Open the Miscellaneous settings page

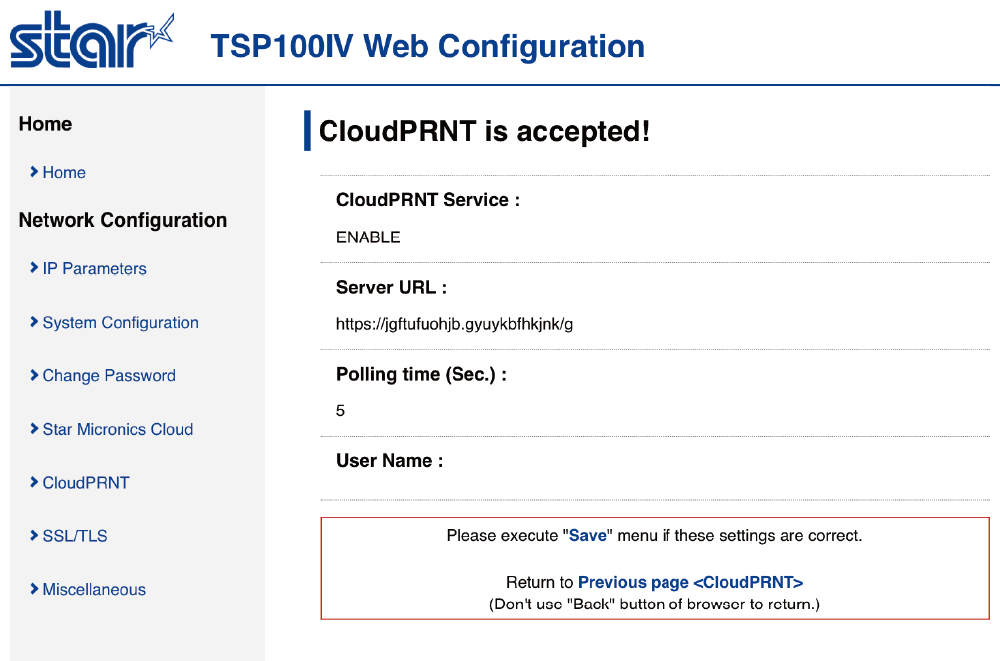tap(94, 590)
